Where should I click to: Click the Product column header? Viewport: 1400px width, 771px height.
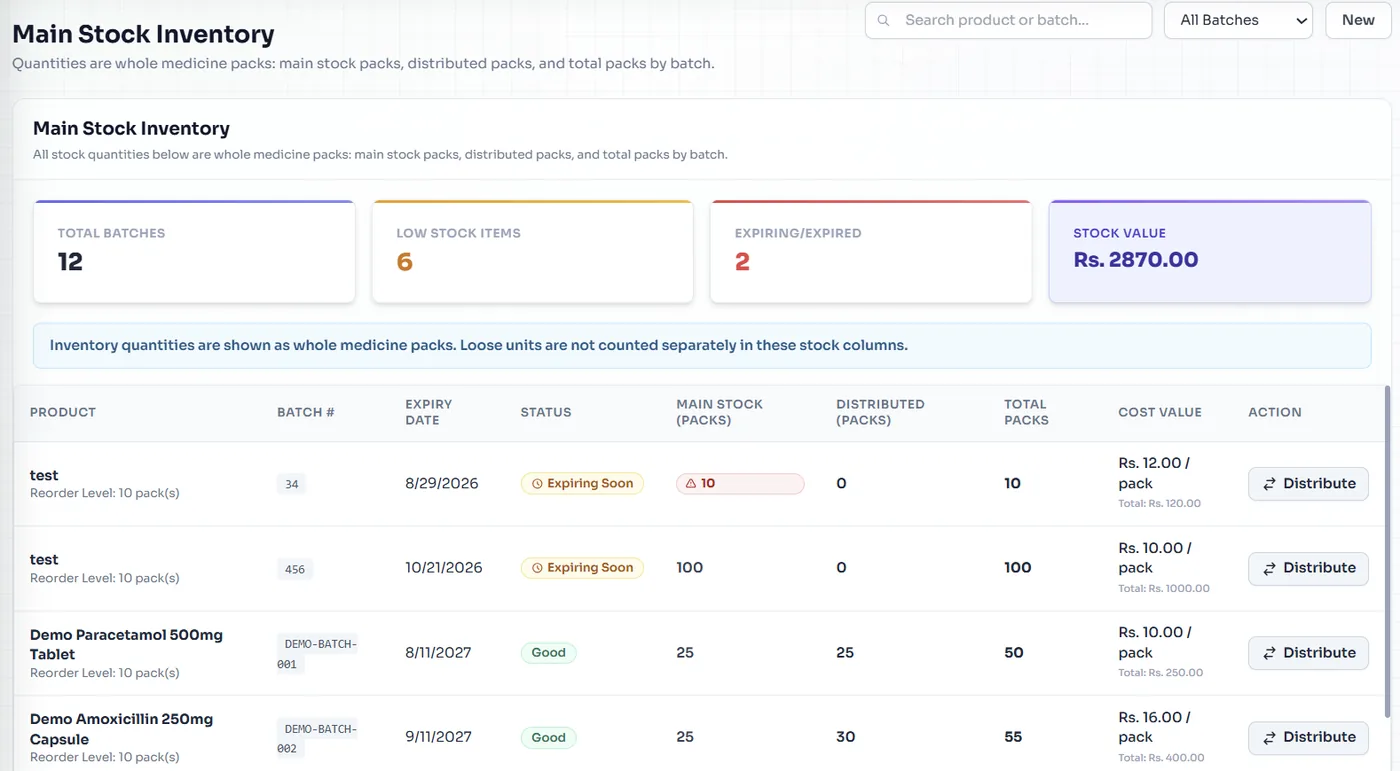(x=63, y=412)
